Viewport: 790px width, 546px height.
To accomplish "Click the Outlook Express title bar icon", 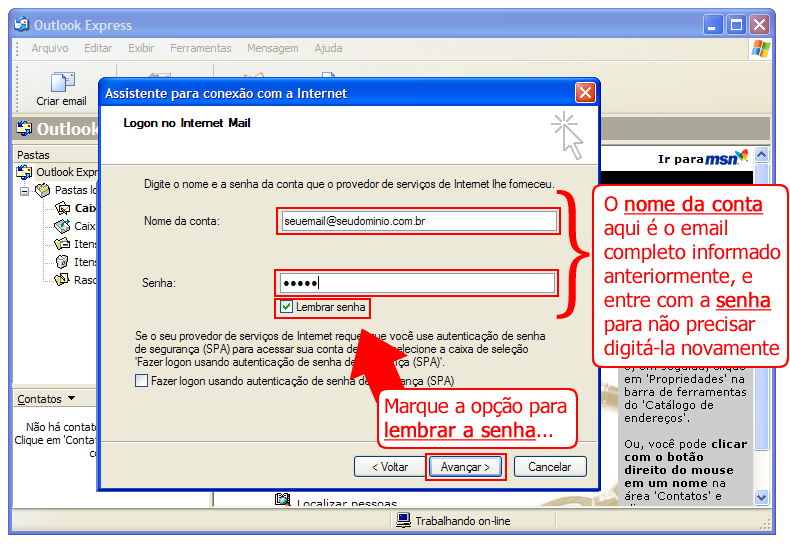I will click(x=21, y=25).
